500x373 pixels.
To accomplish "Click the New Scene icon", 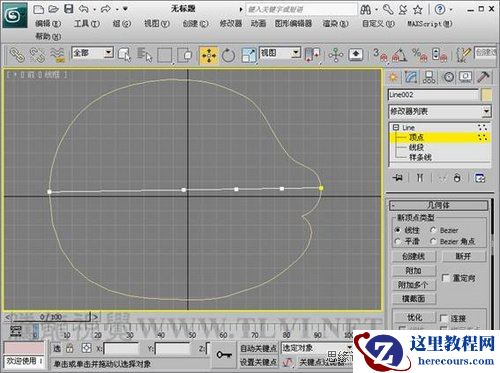I will click(39, 9).
